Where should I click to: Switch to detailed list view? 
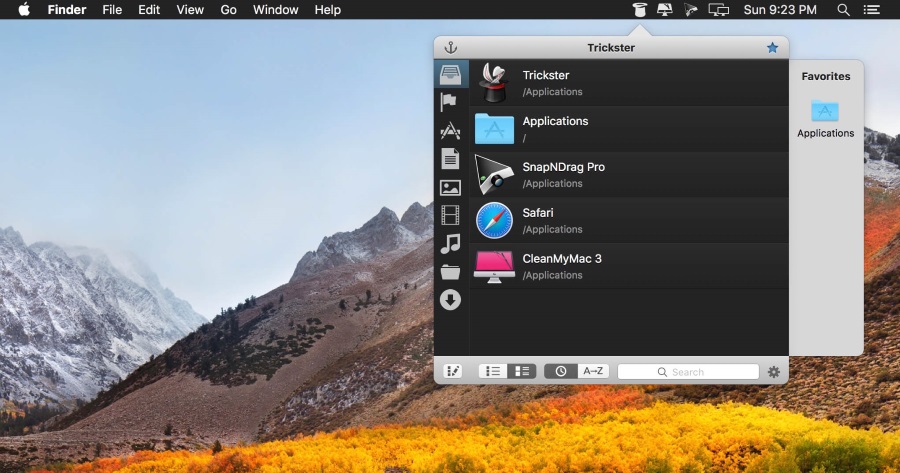(522, 371)
